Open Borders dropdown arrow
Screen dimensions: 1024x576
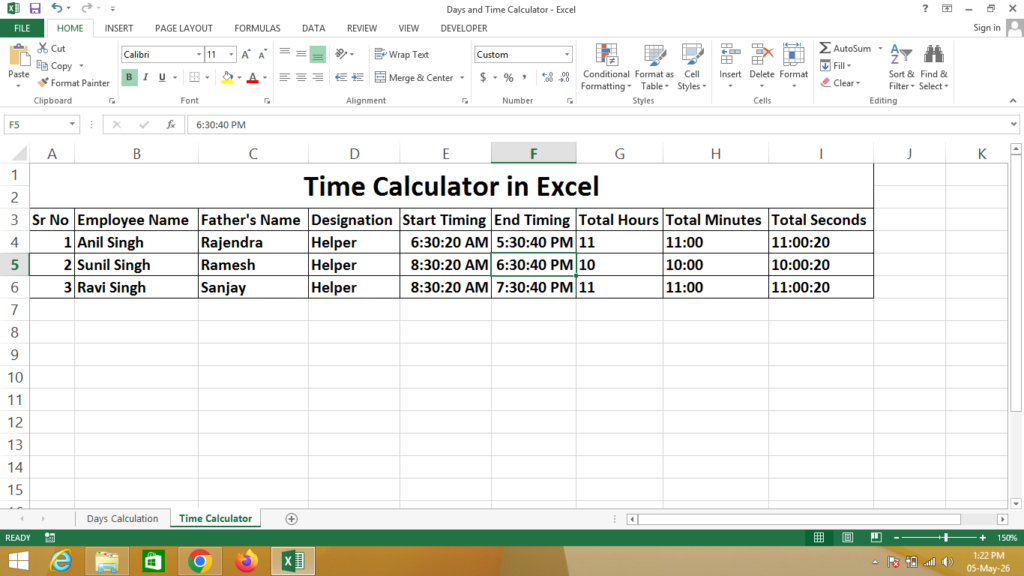click(207, 78)
